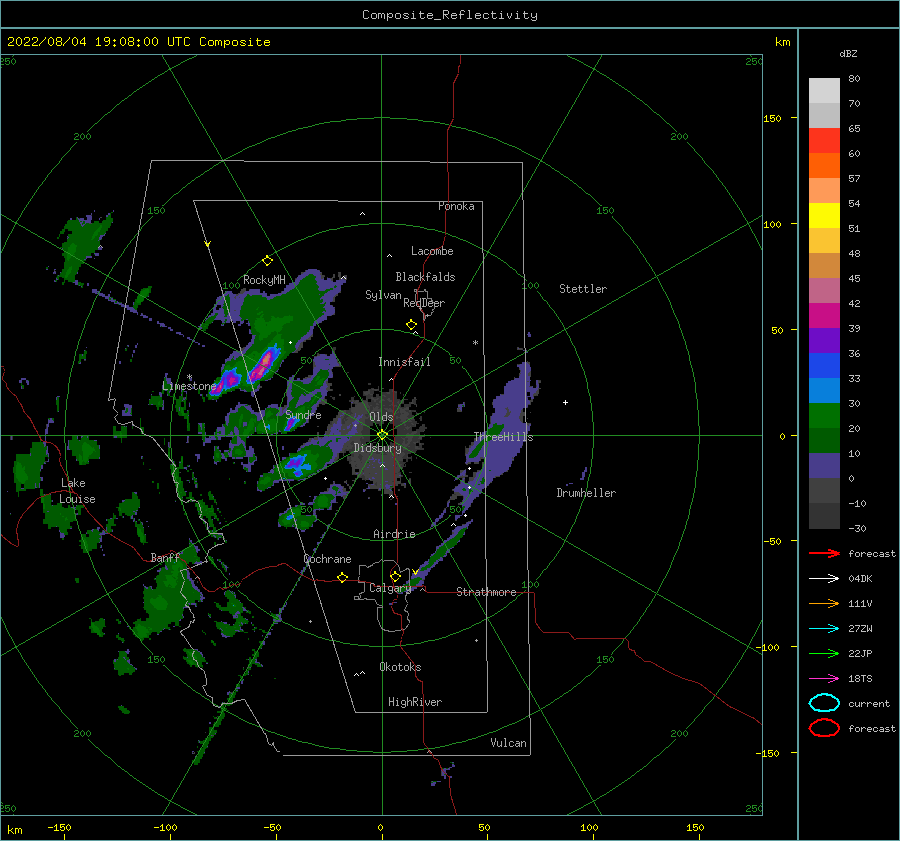Image resolution: width=900 pixels, height=841 pixels.
Task: Click the cyan current ellipse legend icon
Action: [x=824, y=703]
